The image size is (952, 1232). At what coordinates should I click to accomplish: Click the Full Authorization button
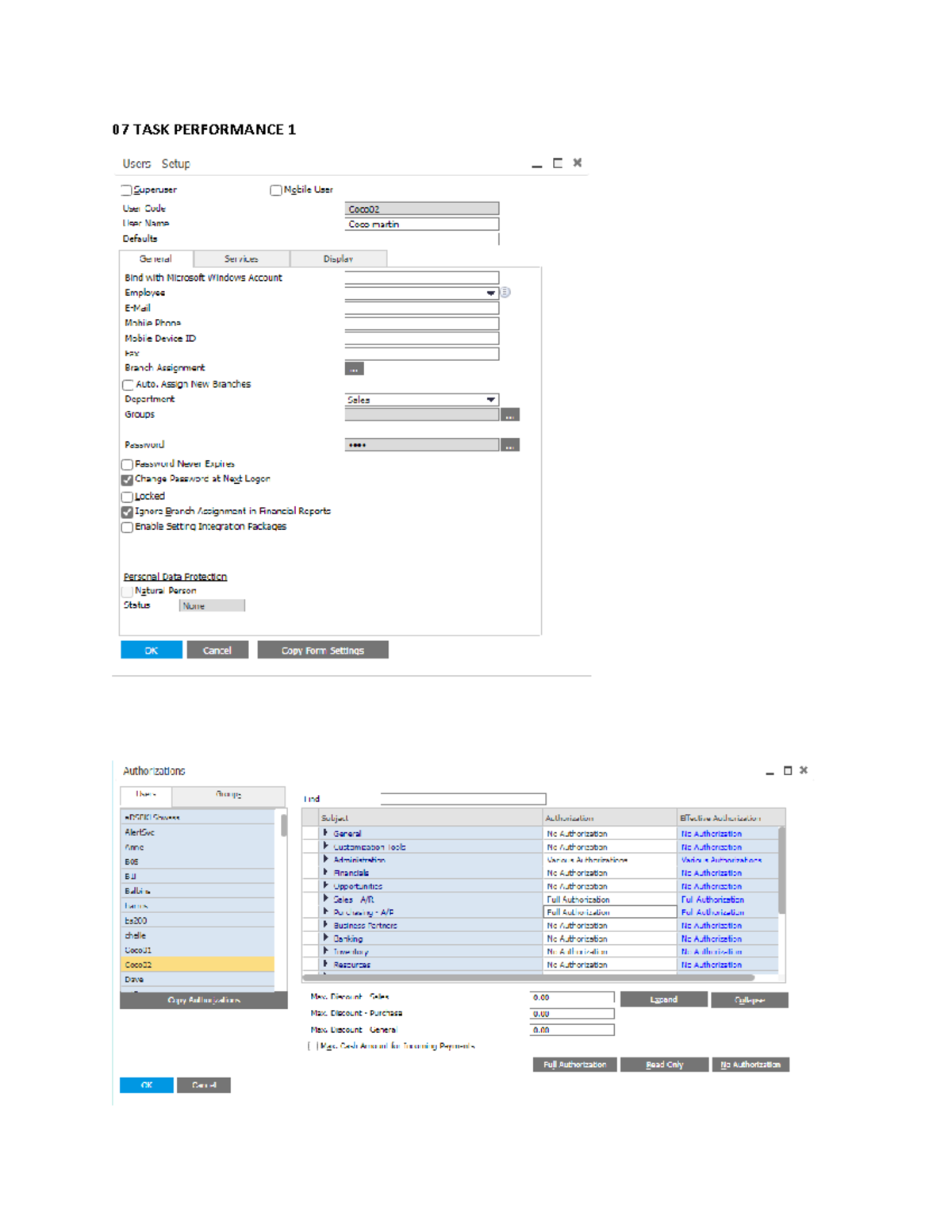(x=574, y=1064)
